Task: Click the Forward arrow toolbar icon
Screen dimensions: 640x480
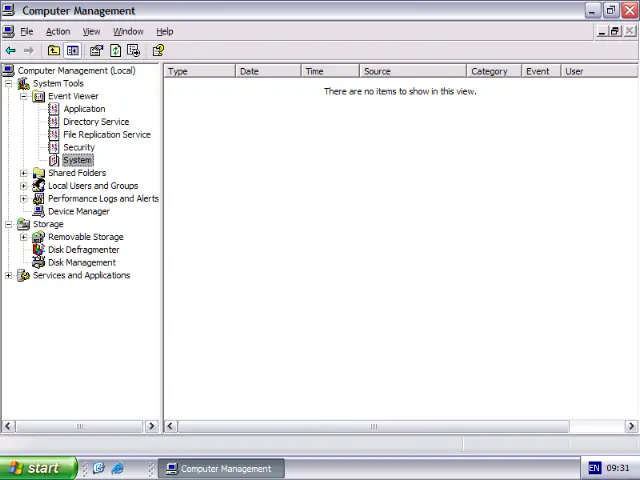Action: pos(29,51)
